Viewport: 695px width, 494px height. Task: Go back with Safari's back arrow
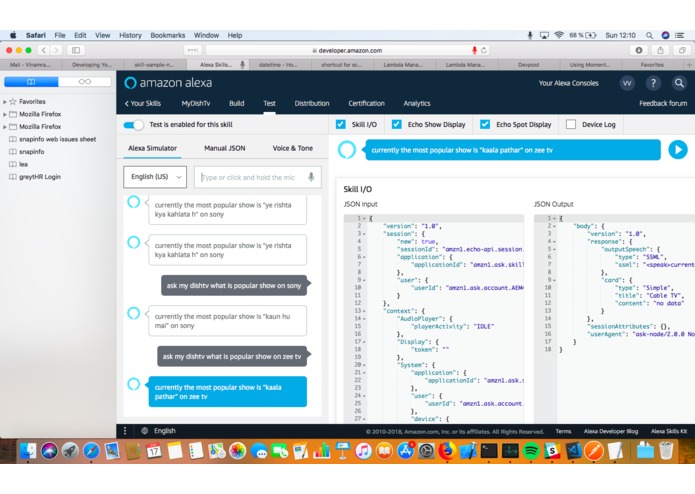pyautogui.click(x=43, y=50)
